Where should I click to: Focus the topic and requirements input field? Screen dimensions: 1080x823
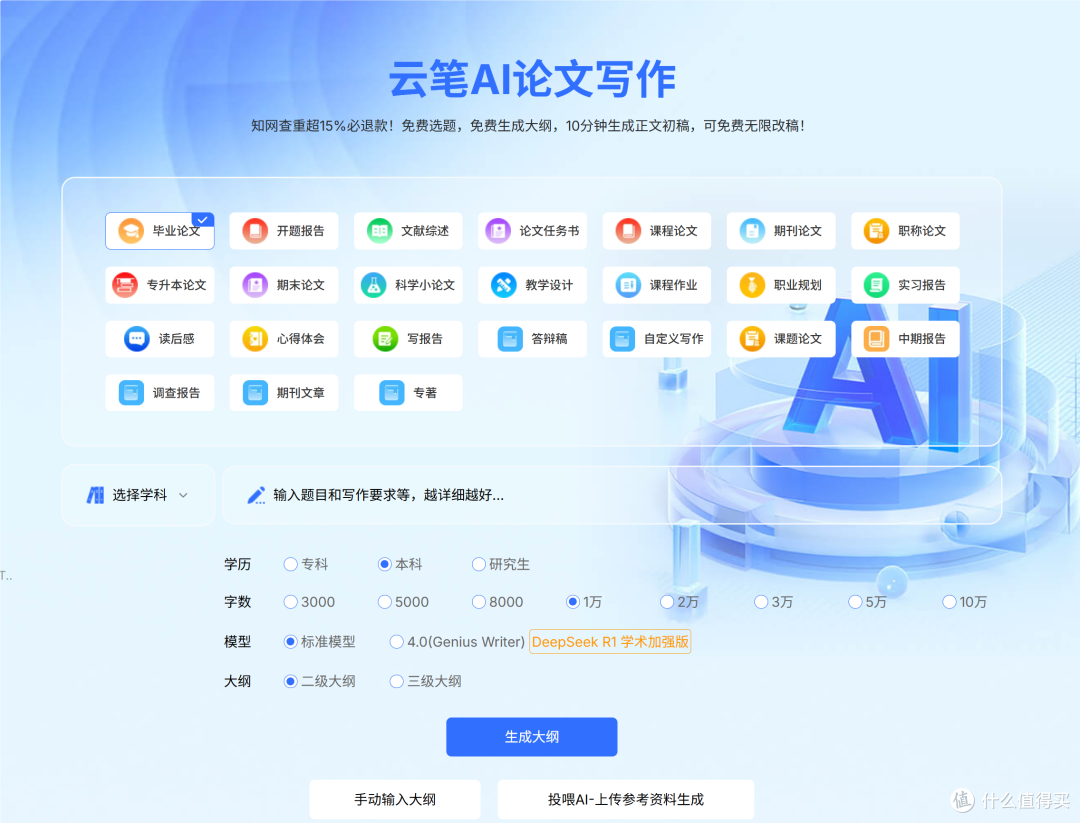612,495
